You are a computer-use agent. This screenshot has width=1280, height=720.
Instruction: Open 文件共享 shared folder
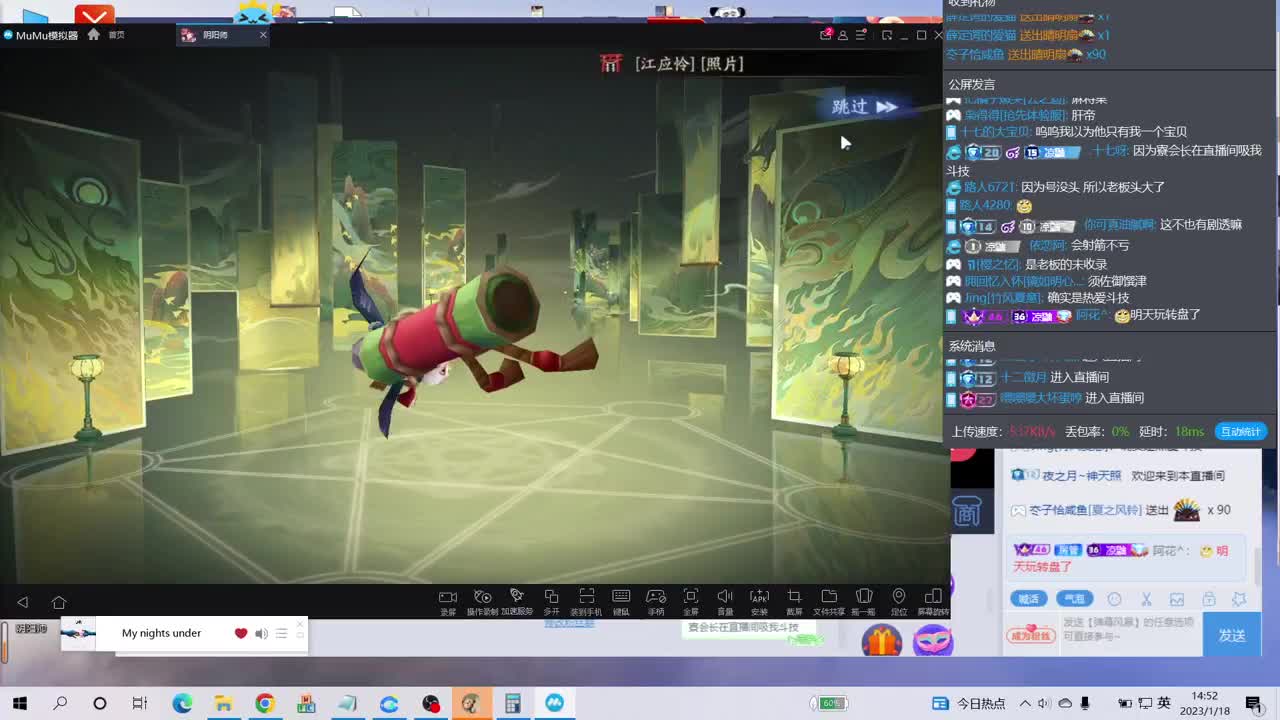click(x=829, y=601)
